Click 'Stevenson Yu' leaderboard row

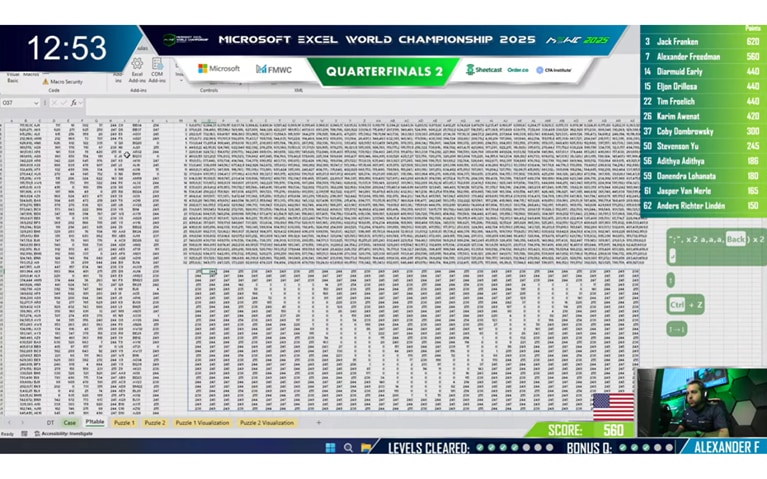pyautogui.click(x=702, y=146)
